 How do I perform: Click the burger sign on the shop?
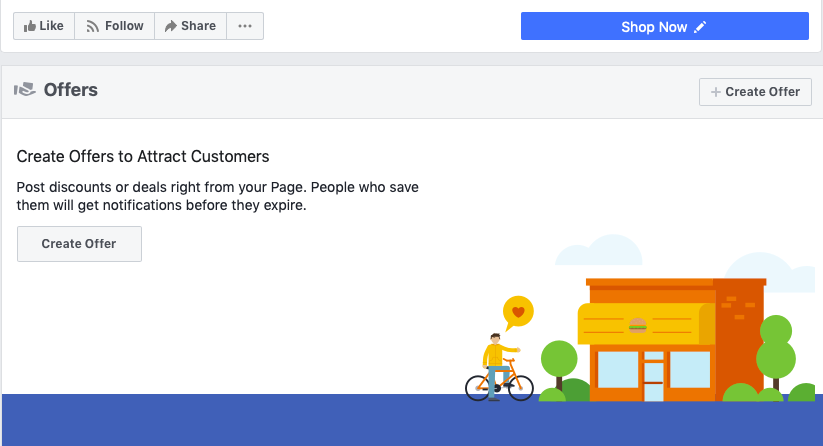[x=638, y=324]
